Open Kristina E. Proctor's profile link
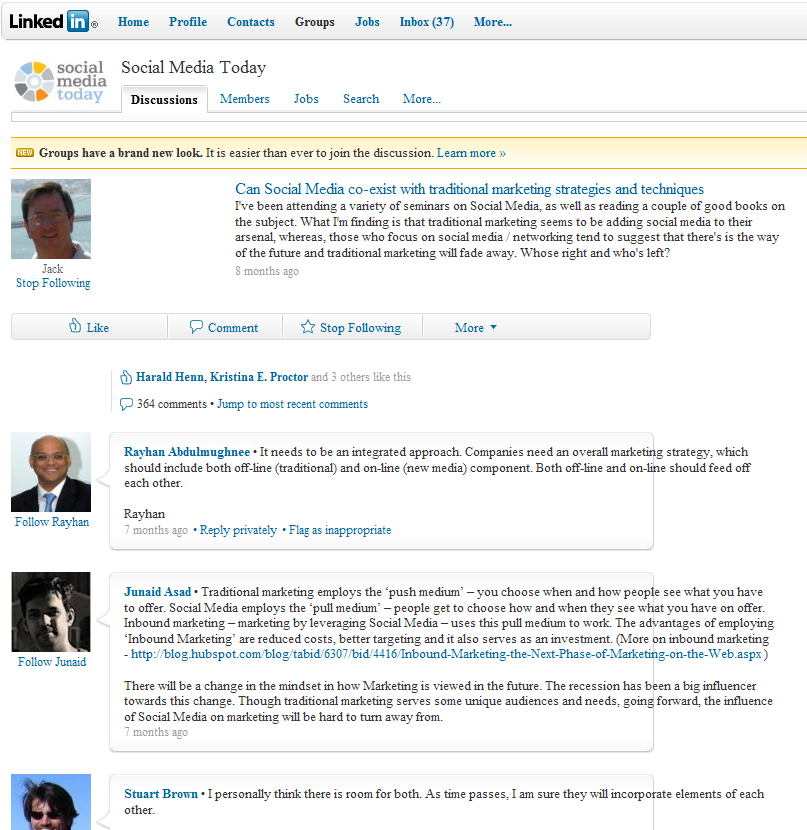Screen dimensions: 807x830 tap(259, 377)
